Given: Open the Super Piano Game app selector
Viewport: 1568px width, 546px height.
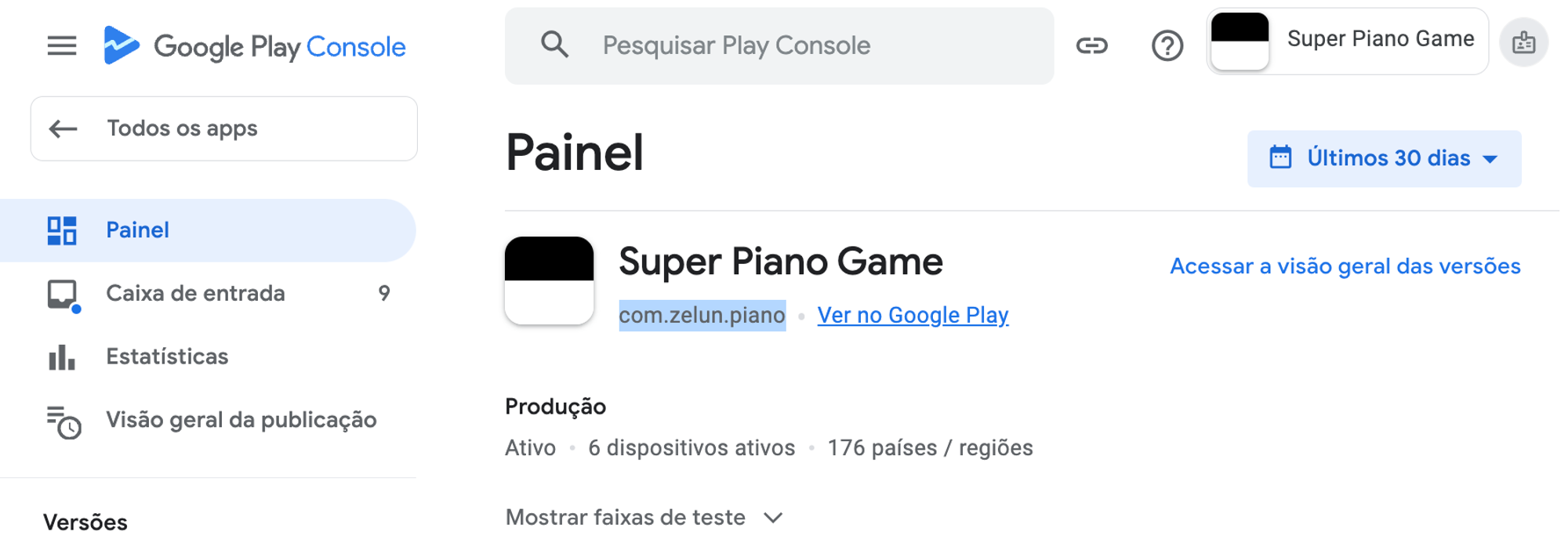Looking at the screenshot, I should click(1347, 42).
